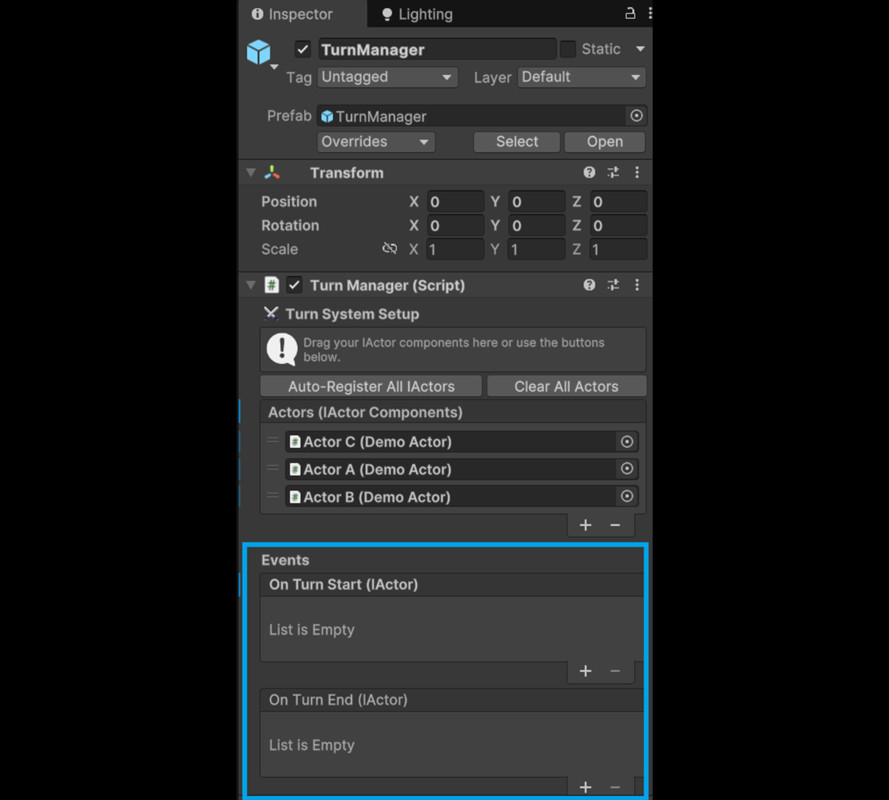Toggle the Inspector lock icon

click(629, 13)
